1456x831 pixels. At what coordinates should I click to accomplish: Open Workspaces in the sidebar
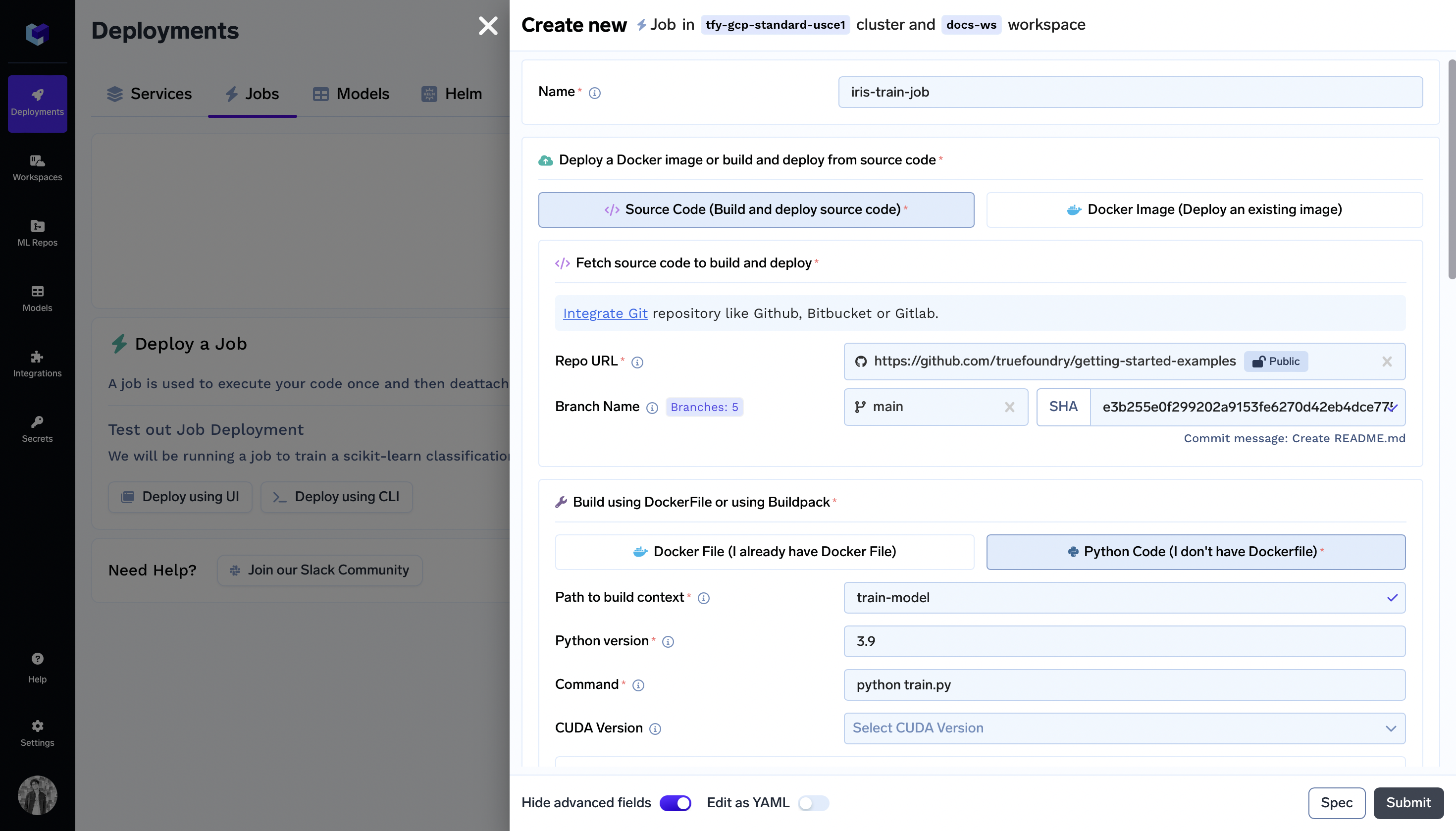[x=37, y=168]
